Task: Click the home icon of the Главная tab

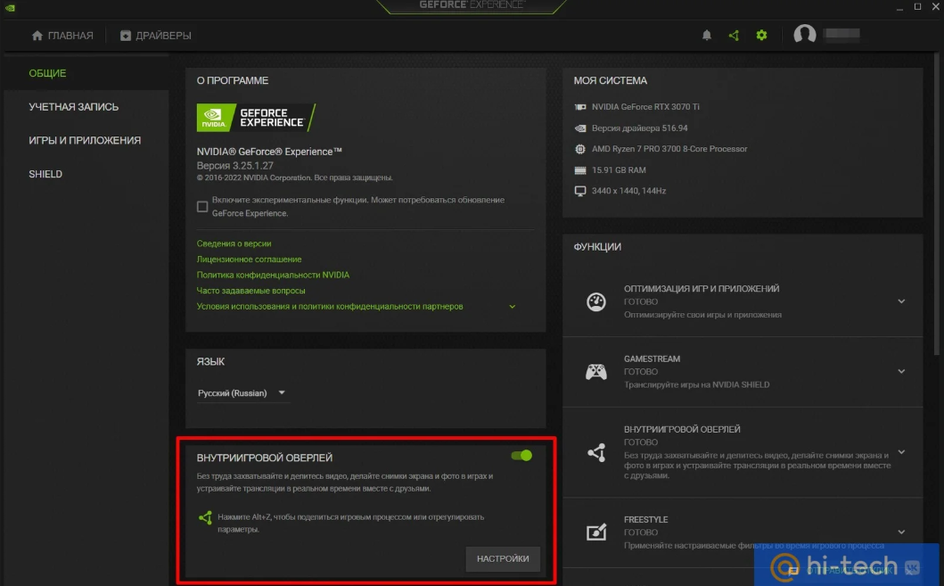Action: click(x=37, y=35)
